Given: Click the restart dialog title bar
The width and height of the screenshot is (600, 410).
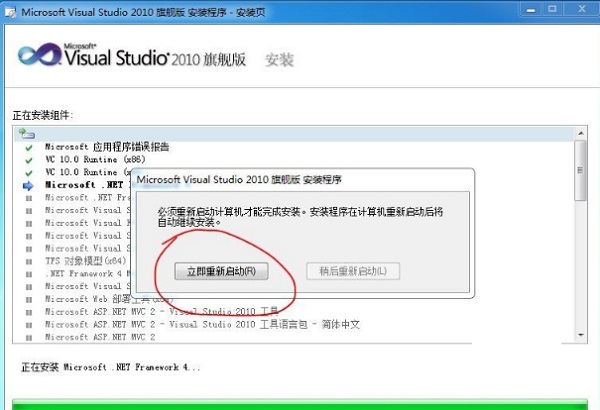Looking at the screenshot, I should (x=303, y=180).
